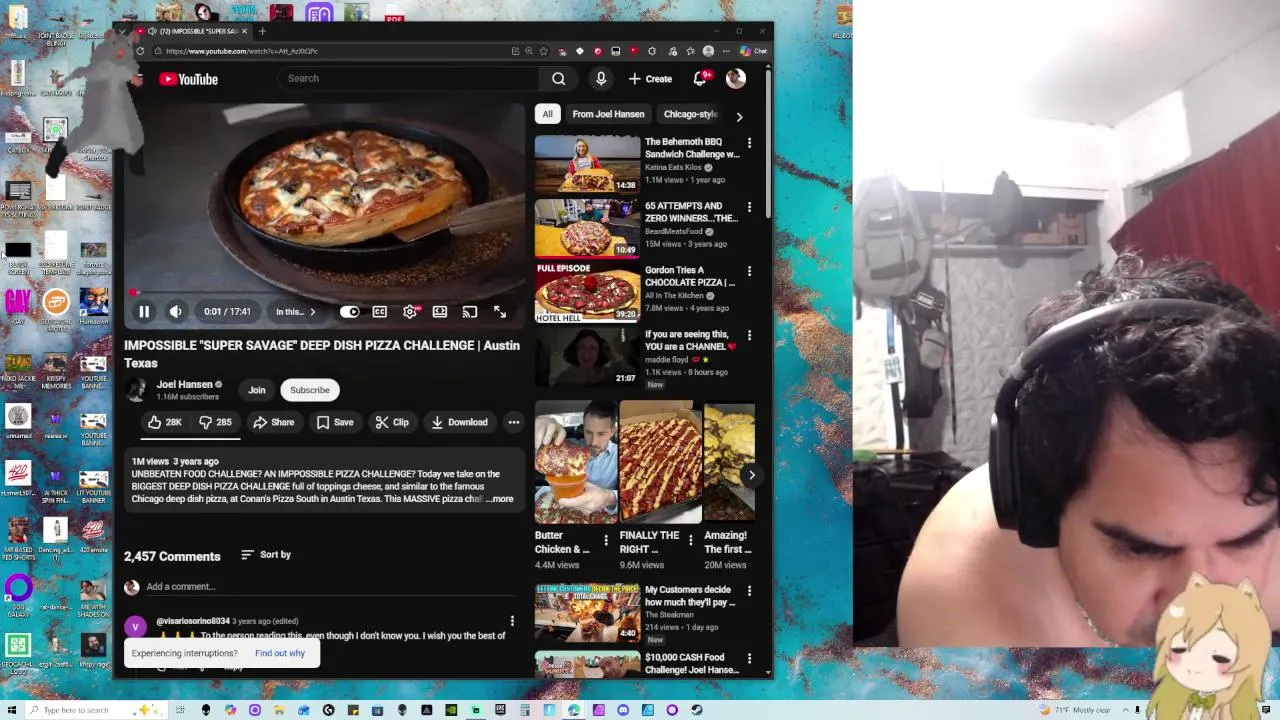Image resolution: width=1280 pixels, height=720 pixels.
Task: Mute the video volume
Action: pyautogui.click(x=176, y=312)
